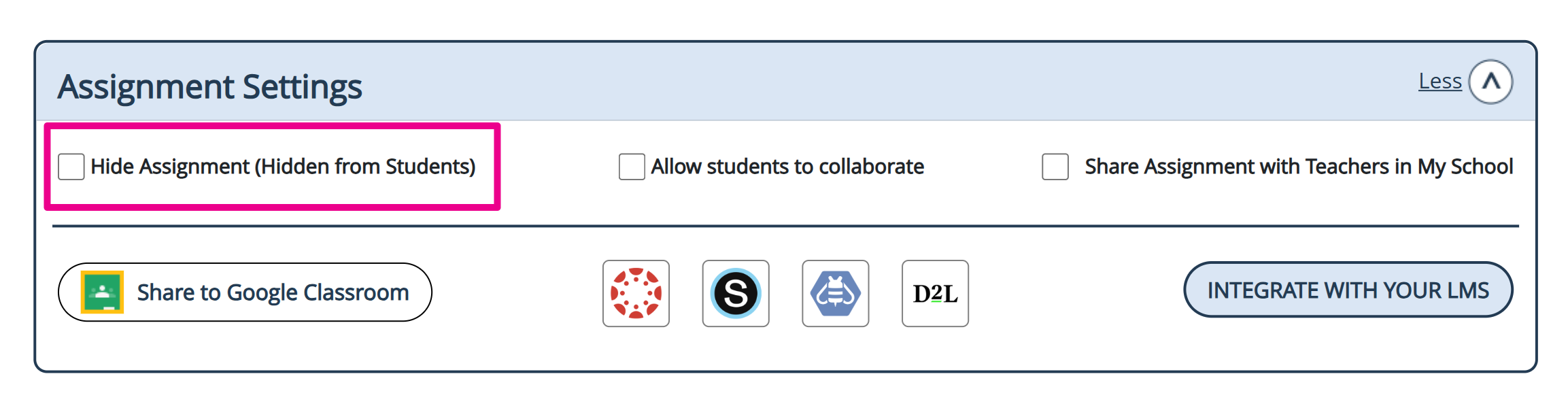The width and height of the screenshot is (1568, 406).
Task: Click the Less link
Action: click(1439, 82)
